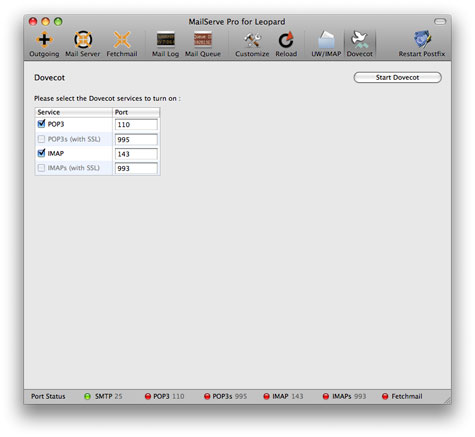Image resolution: width=475 pixels, height=437 pixels.
Task: Open the Mail Server settings
Action: pos(83,44)
